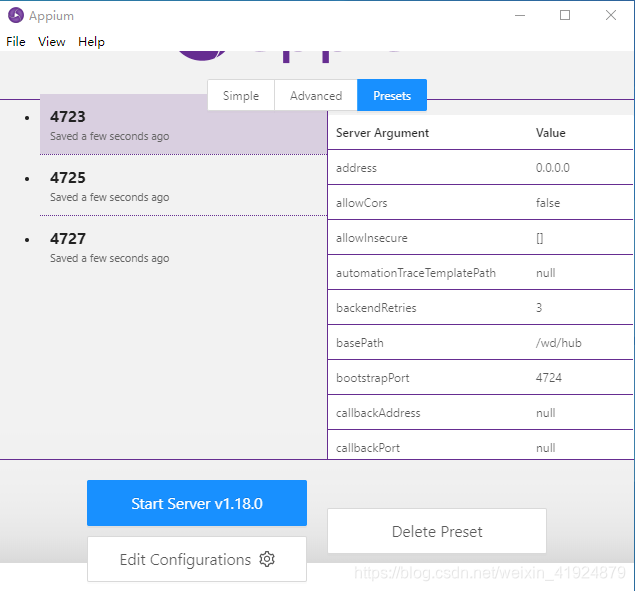Click null value of automationTraceTemplatePath

click(x=546, y=273)
